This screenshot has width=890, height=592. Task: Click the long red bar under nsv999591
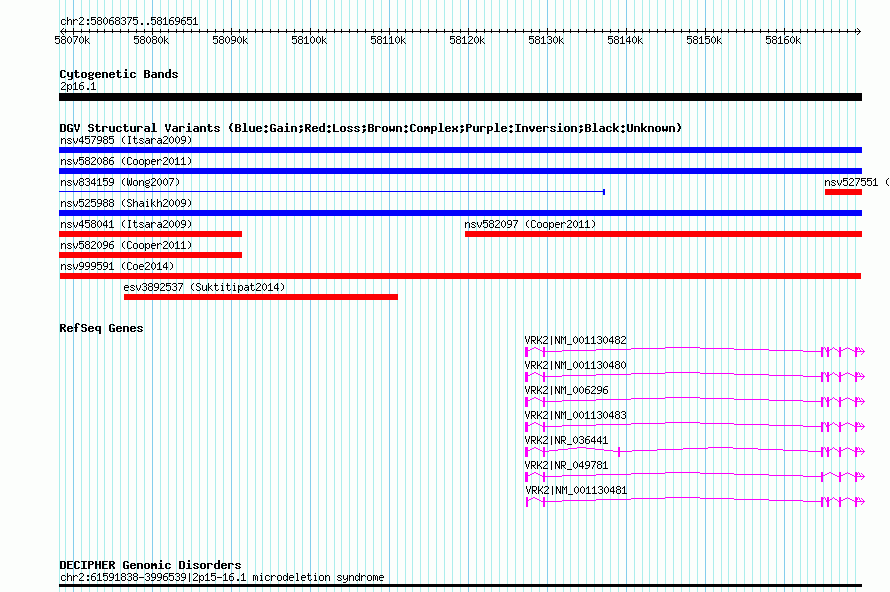coord(460,276)
